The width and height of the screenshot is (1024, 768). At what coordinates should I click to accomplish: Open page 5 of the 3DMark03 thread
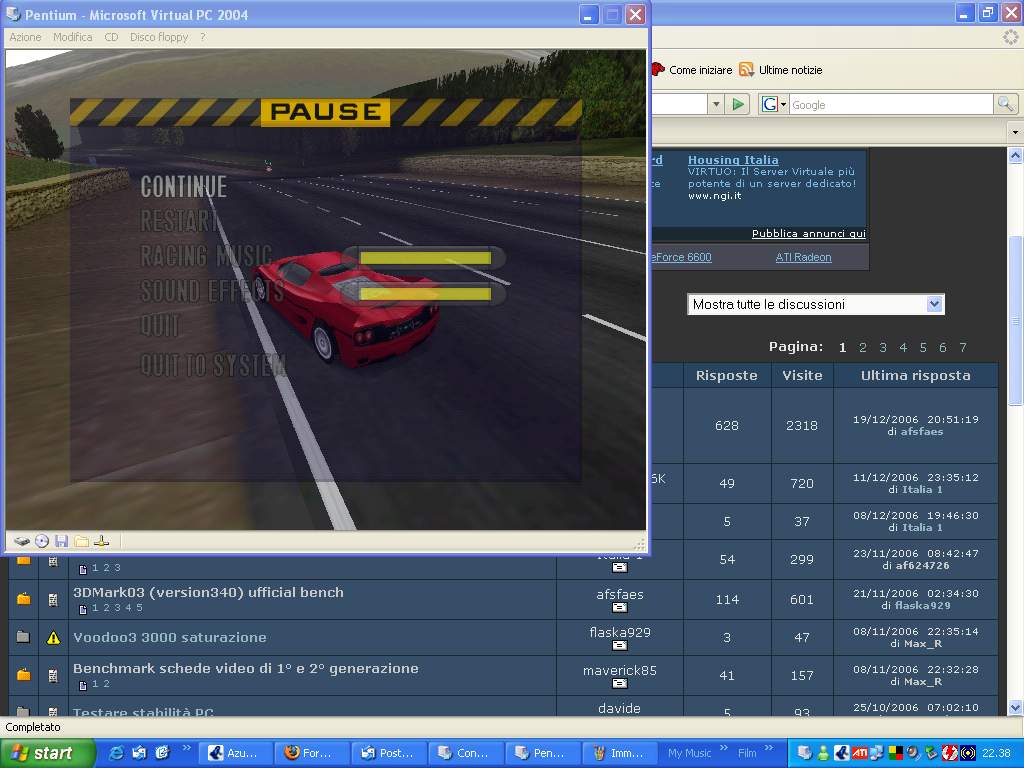click(139, 608)
